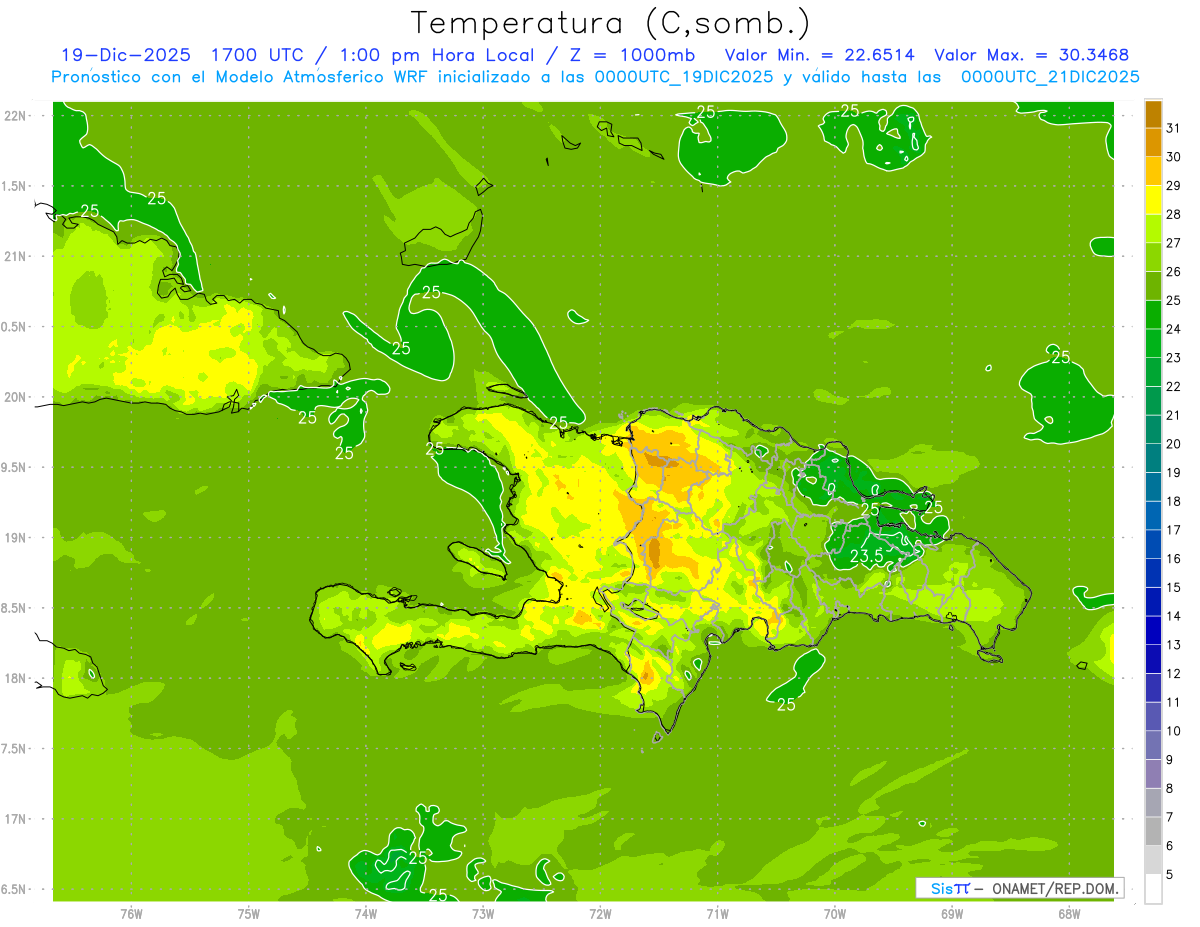The height and width of the screenshot is (927, 1200).
Task: Click the gray legend swatch between 6 and 7
Action: (x=1153, y=831)
